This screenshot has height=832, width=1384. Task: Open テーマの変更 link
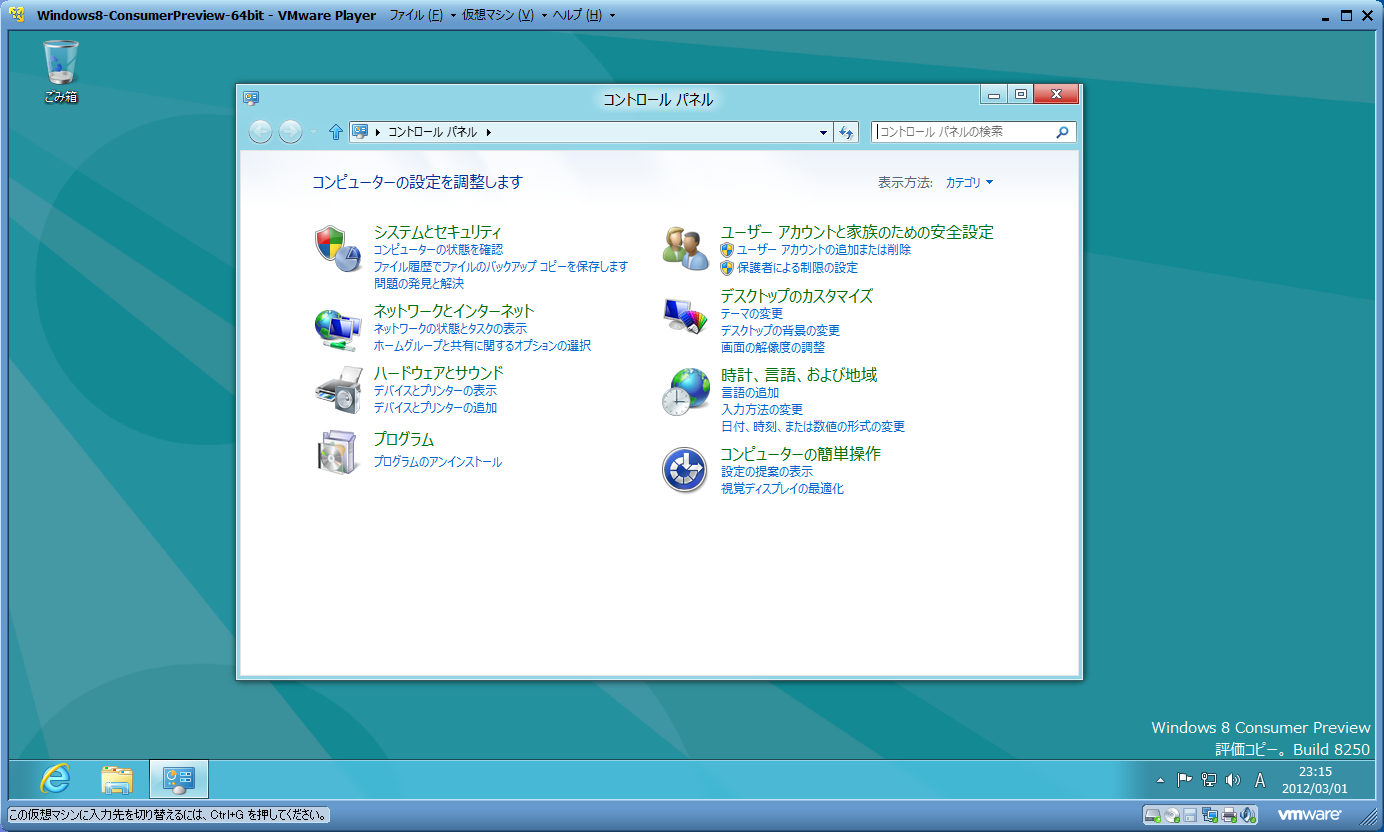(x=752, y=314)
